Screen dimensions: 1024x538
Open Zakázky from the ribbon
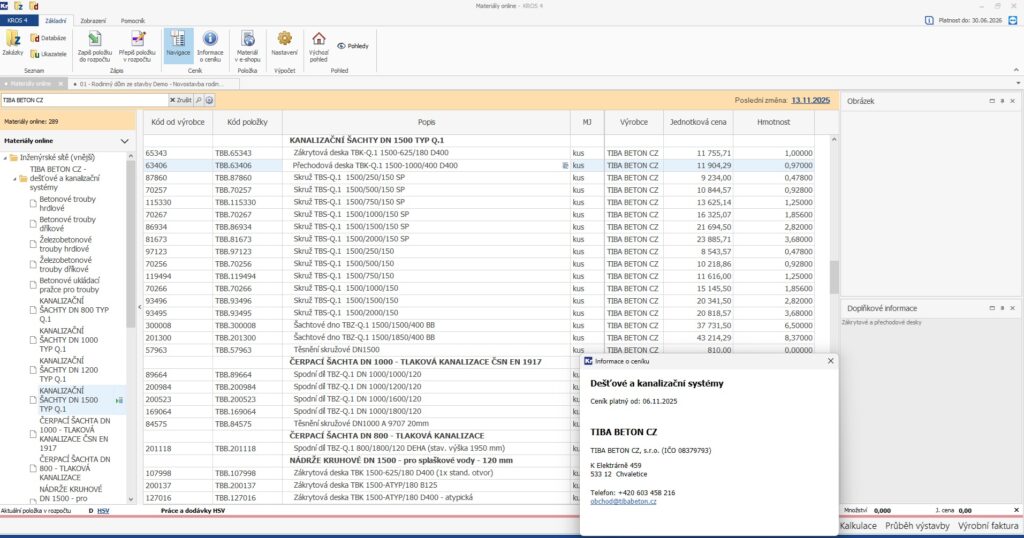click(x=14, y=45)
